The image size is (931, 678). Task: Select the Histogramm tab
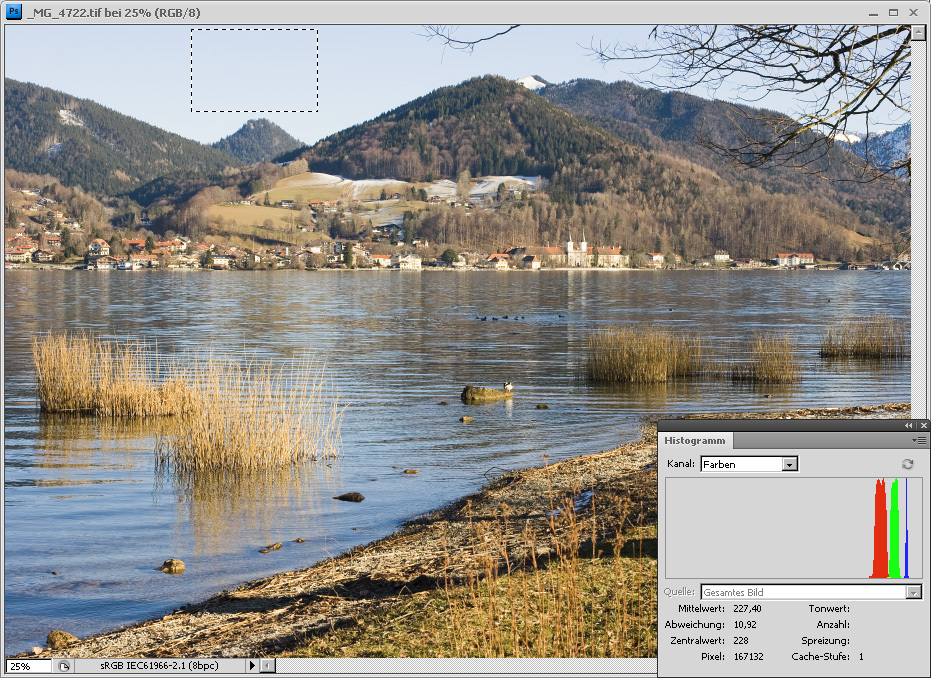click(696, 441)
